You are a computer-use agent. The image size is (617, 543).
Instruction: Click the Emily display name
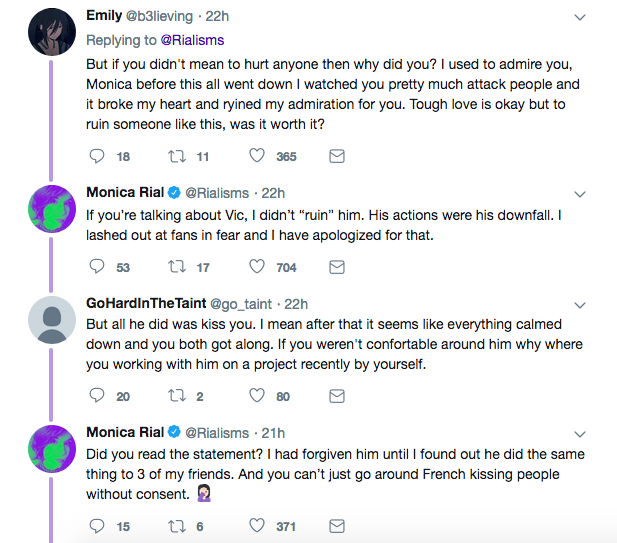pyautogui.click(x=104, y=16)
